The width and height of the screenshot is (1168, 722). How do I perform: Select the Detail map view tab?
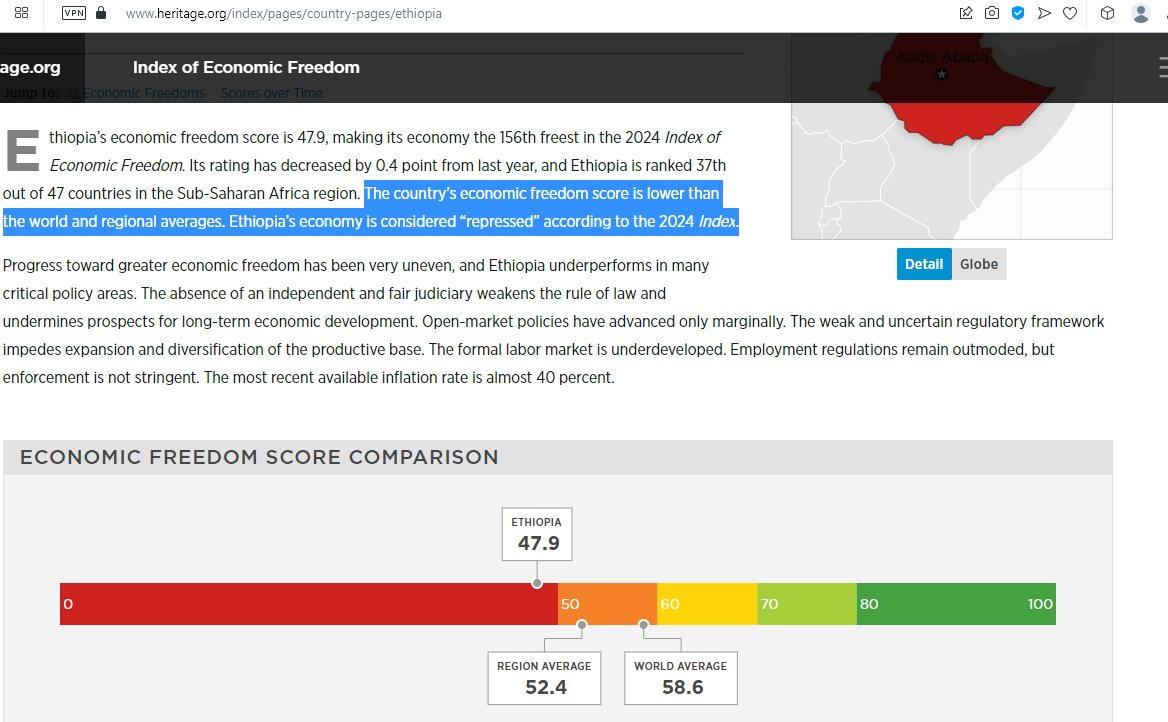[924, 264]
